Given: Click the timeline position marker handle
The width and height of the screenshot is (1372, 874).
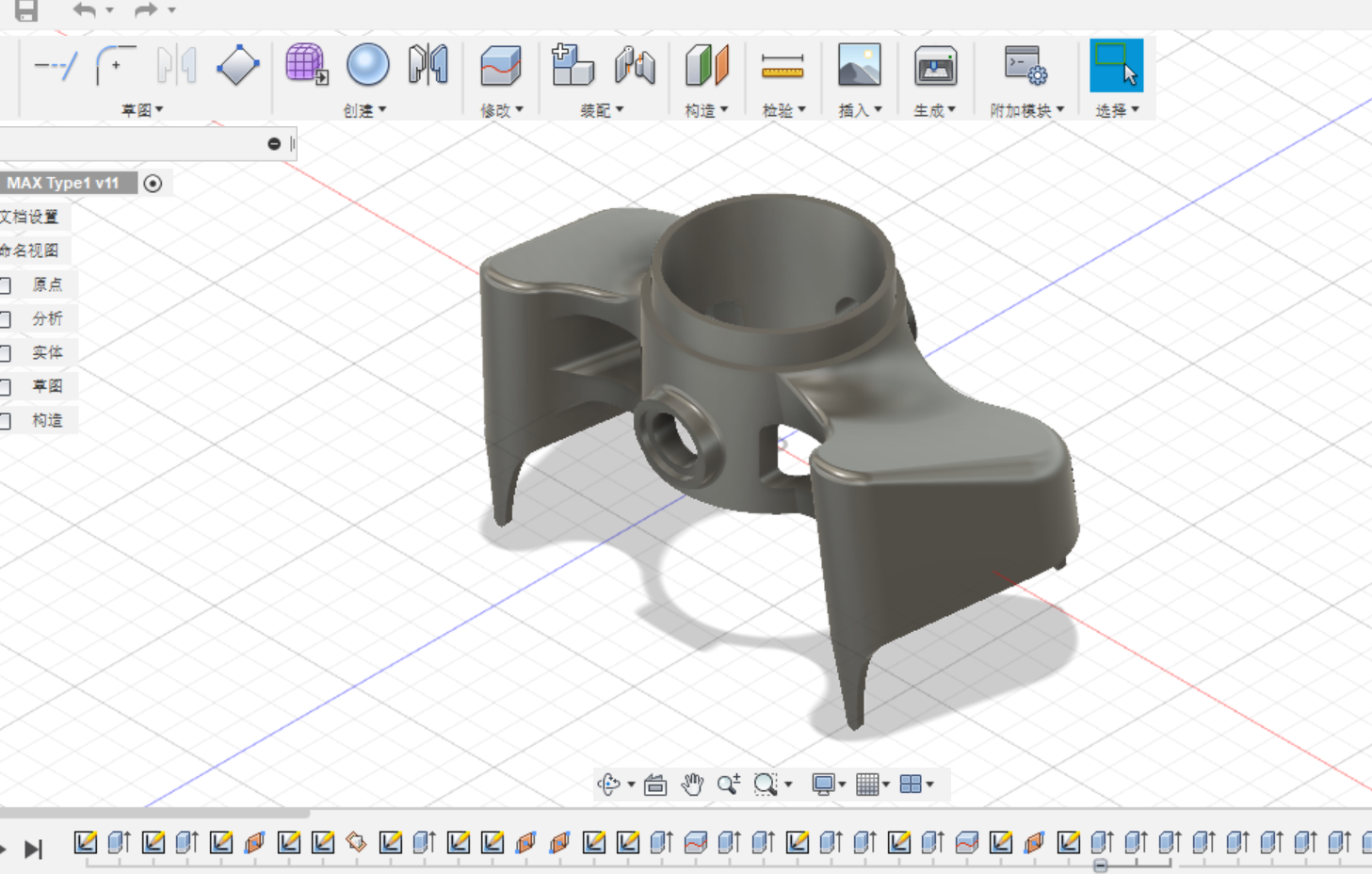Looking at the screenshot, I should point(1100,865).
